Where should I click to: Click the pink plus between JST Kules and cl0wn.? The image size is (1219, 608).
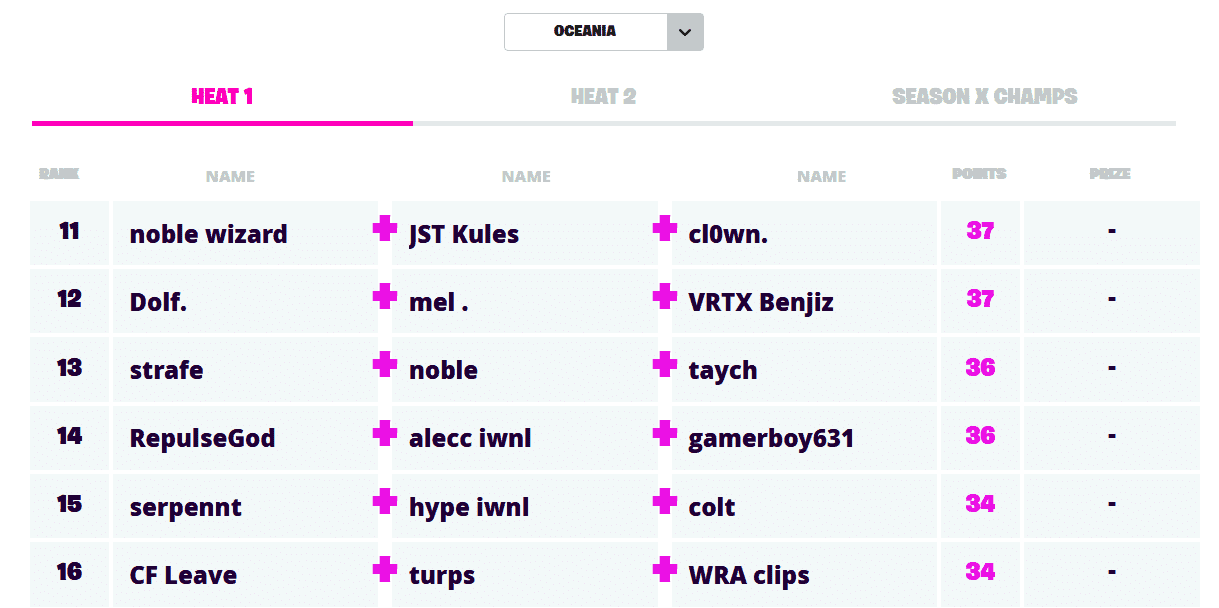click(x=664, y=230)
